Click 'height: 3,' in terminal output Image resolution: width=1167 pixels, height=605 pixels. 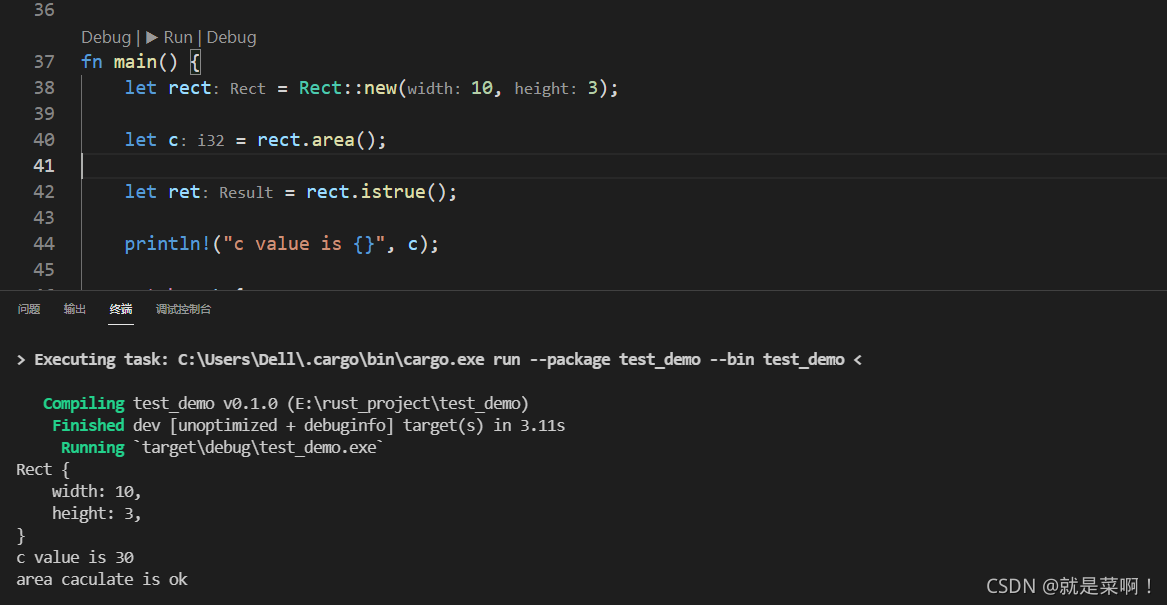click(x=96, y=513)
